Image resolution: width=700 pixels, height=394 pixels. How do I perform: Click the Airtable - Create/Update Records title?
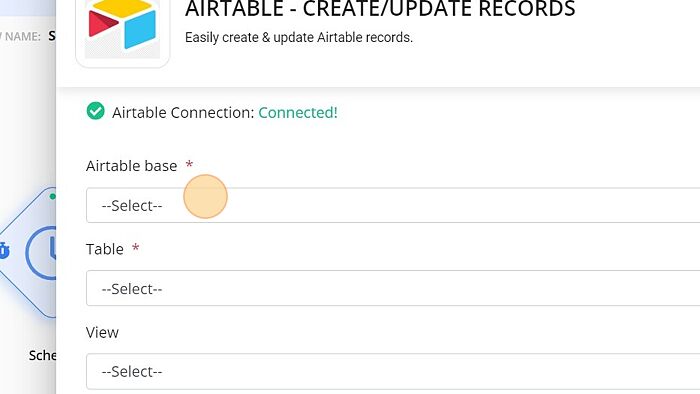tap(380, 9)
